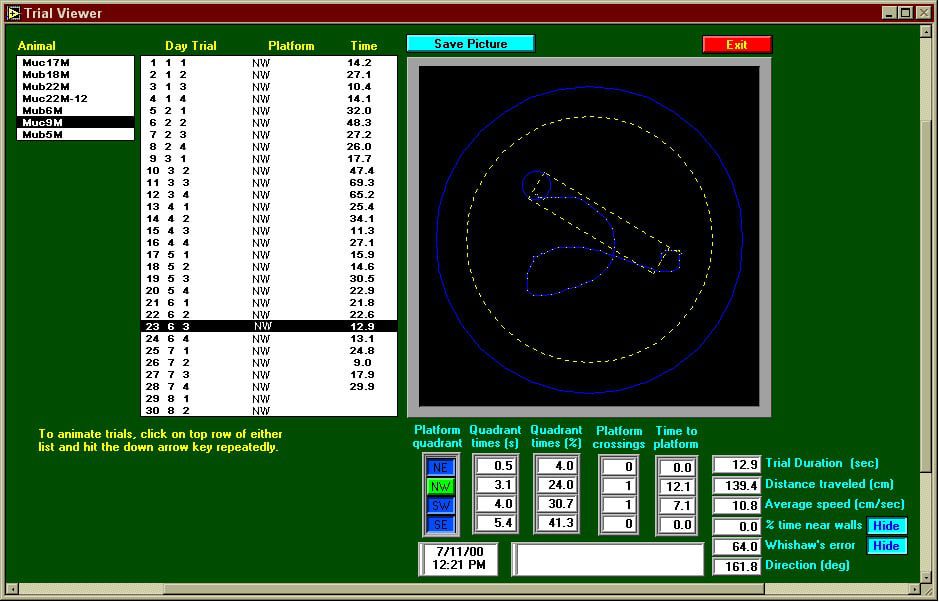Image resolution: width=939 pixels, height=602 pixels.
Task: Select animal Mub5M in the Animal list
Action: [44, 134]
